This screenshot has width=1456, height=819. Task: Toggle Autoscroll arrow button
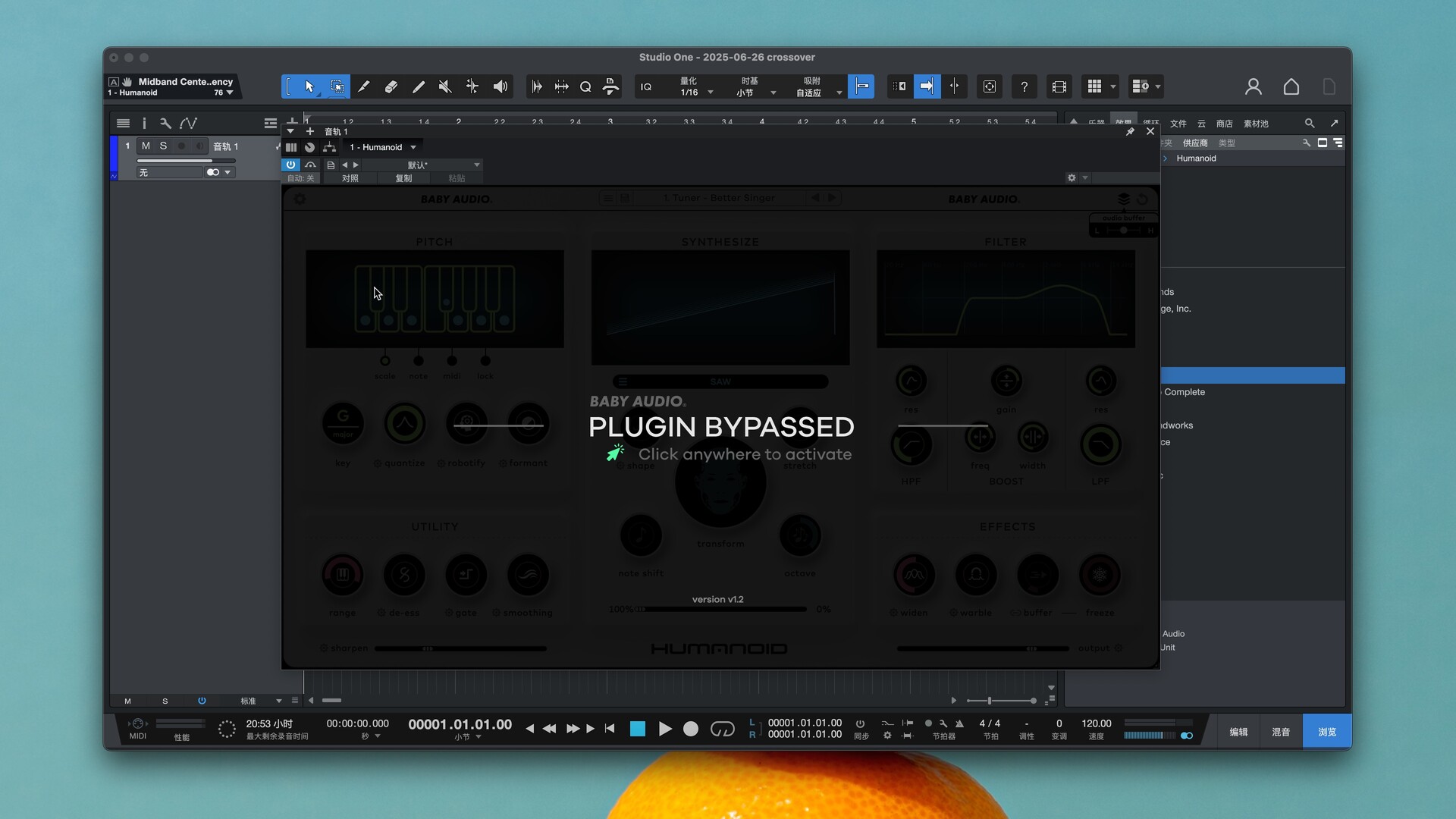[x=927, y=86]
